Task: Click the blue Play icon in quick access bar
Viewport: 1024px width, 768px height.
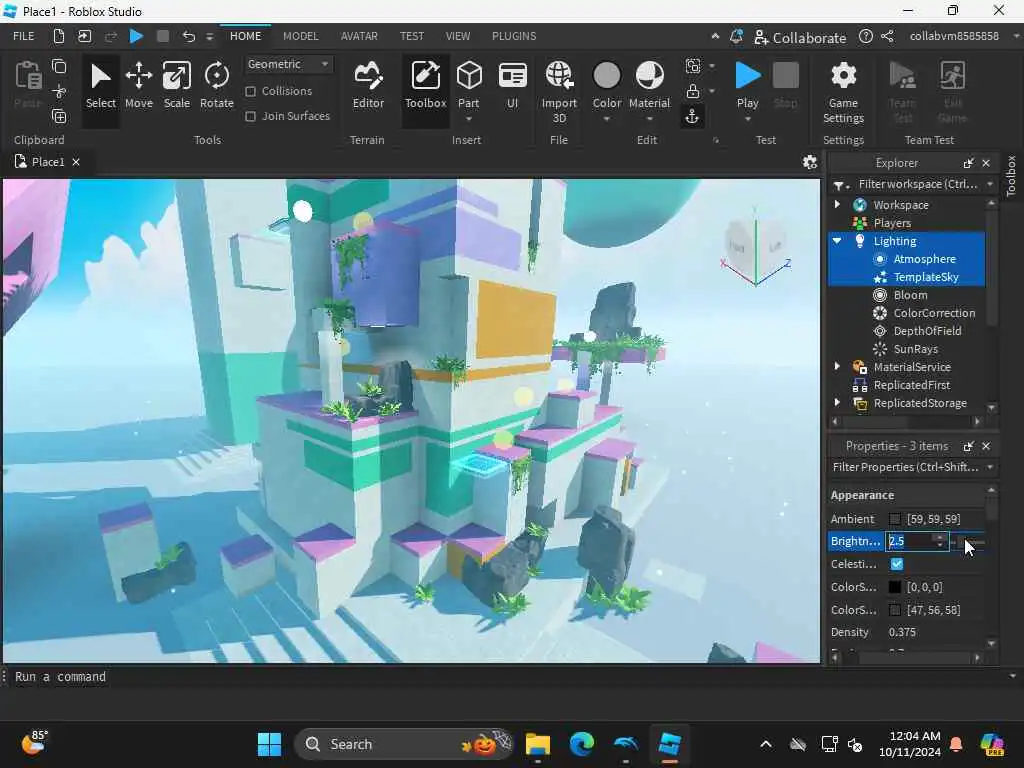Action: pyautogui.click(x=136, y=36)
